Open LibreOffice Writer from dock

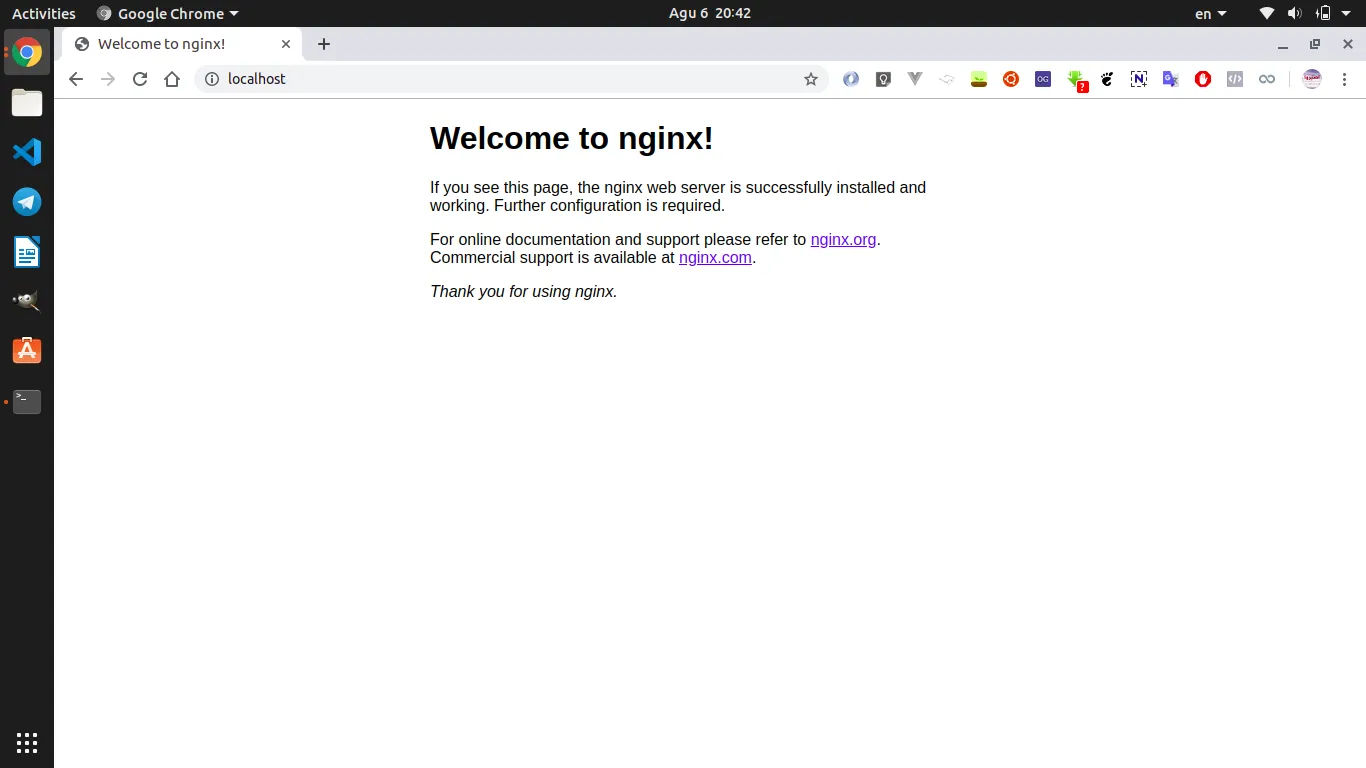point(27,252)
